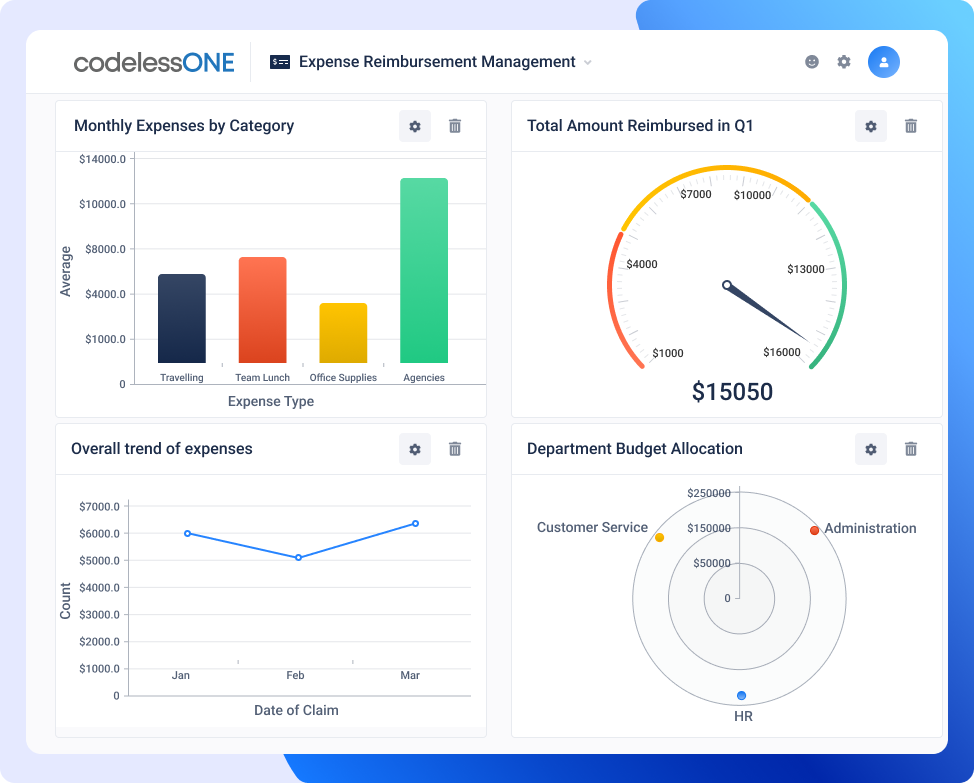
Task: Click the HR radar label
Action: (x=743, y=717)
